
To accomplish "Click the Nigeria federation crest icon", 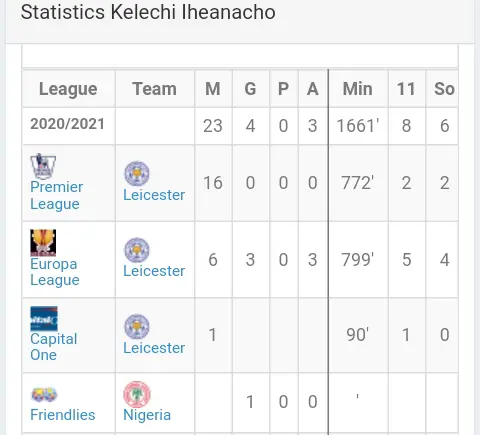I will 137,394.
